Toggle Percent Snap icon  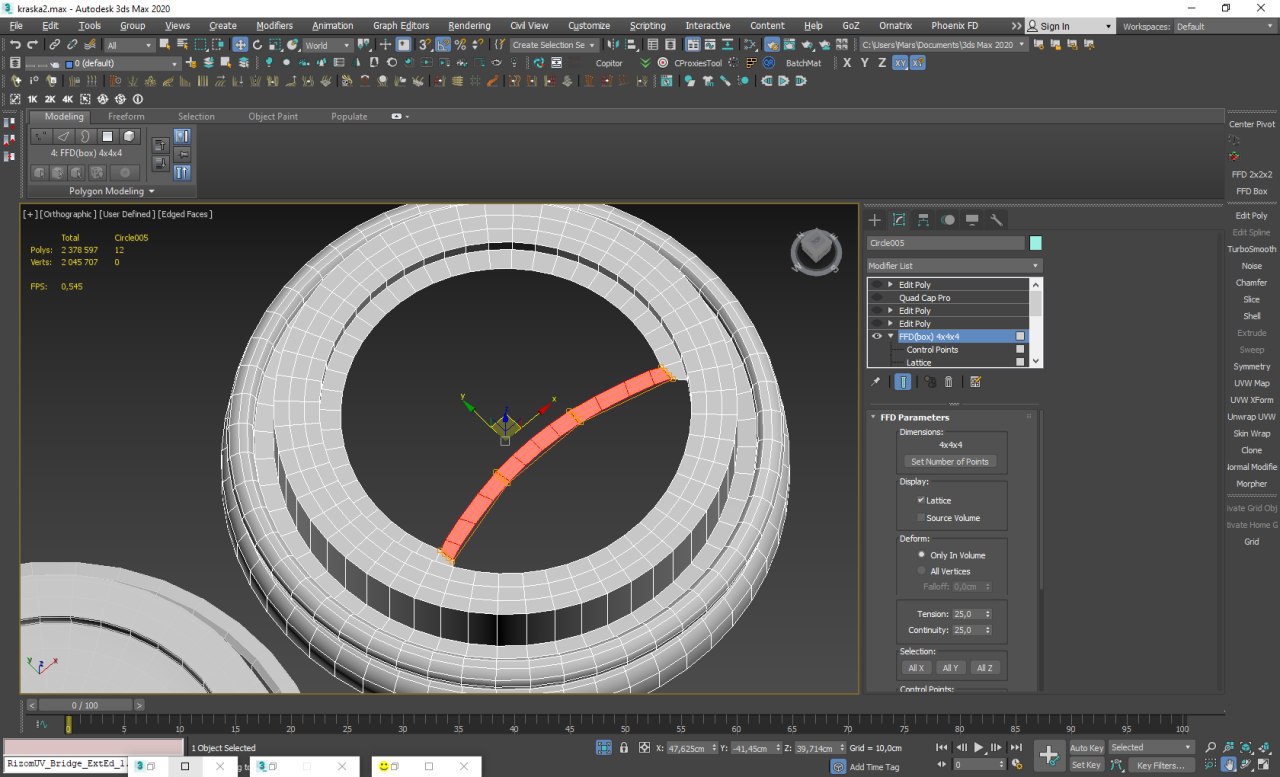(460, 45)
